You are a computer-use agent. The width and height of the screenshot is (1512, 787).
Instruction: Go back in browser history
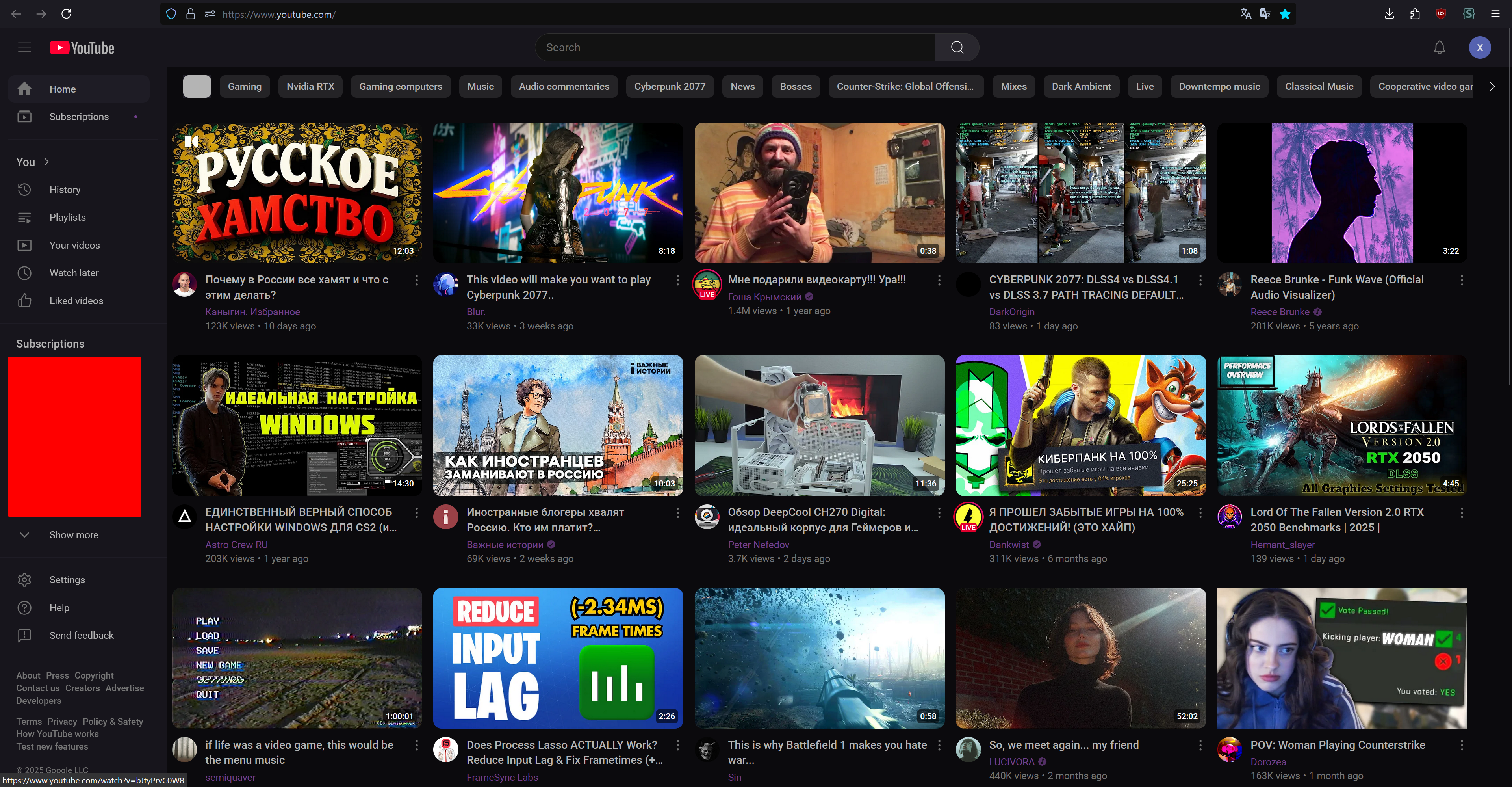pyautogui.click(x=16, y=13)
